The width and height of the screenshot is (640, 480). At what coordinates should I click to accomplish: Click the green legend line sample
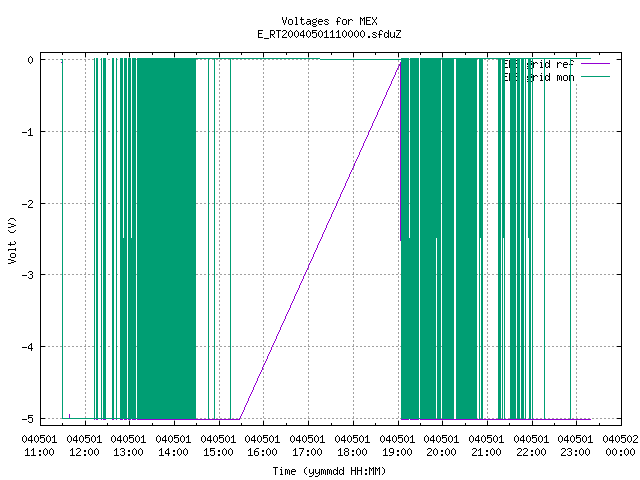tap(596, 77)
